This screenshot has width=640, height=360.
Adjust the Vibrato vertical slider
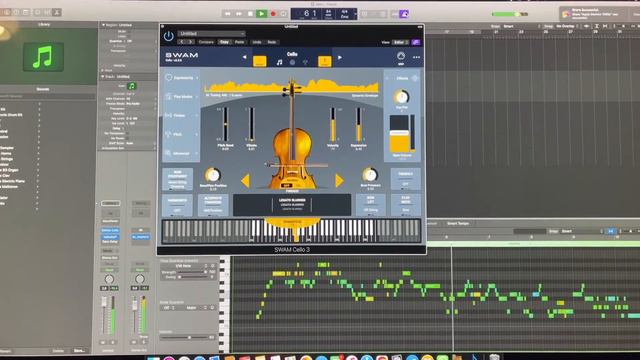point(251,124)
